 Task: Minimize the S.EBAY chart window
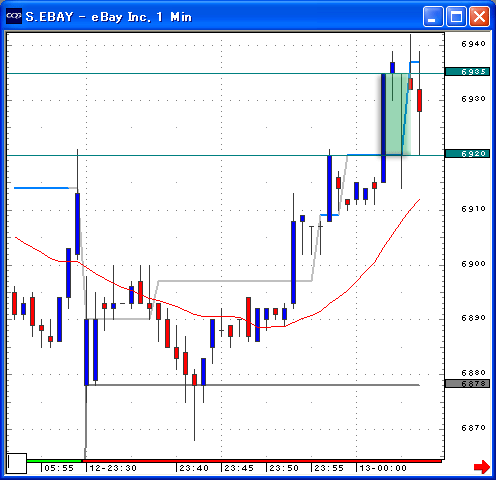point(433,16)
